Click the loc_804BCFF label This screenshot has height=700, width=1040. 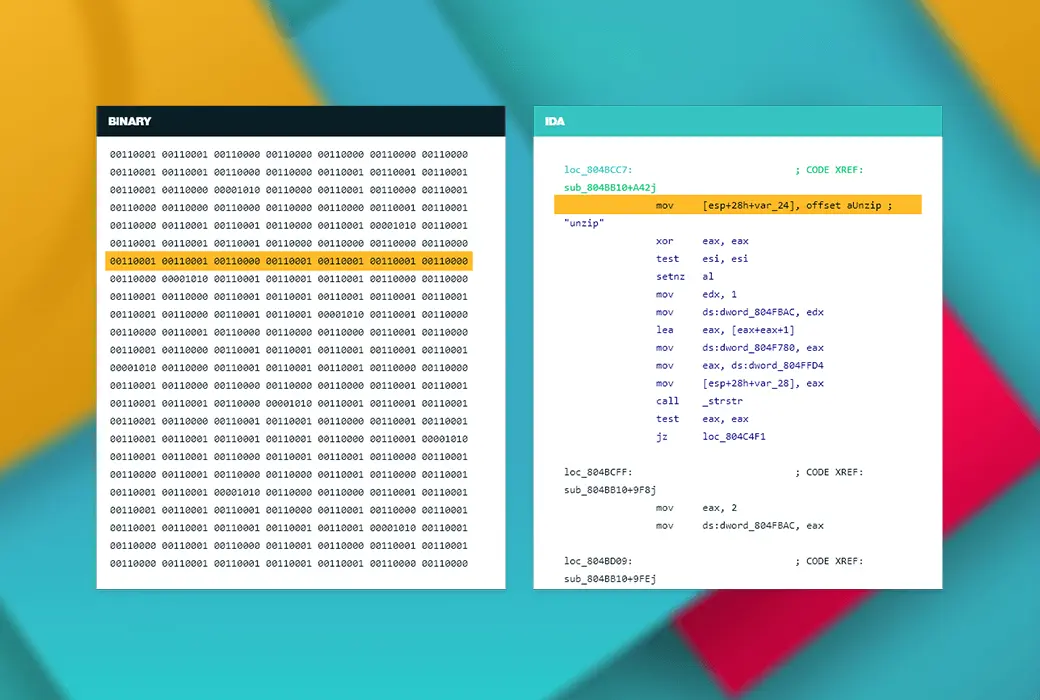(598, 472)
